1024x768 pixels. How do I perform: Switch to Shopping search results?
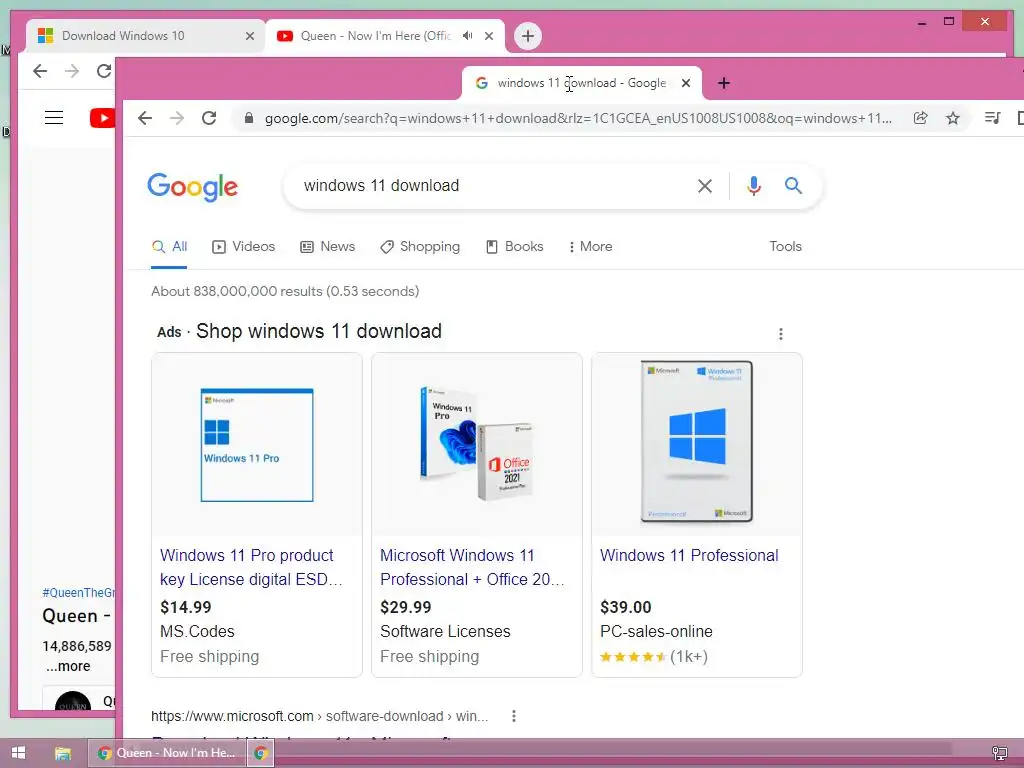pyautogui.click(x=420, y=247)
